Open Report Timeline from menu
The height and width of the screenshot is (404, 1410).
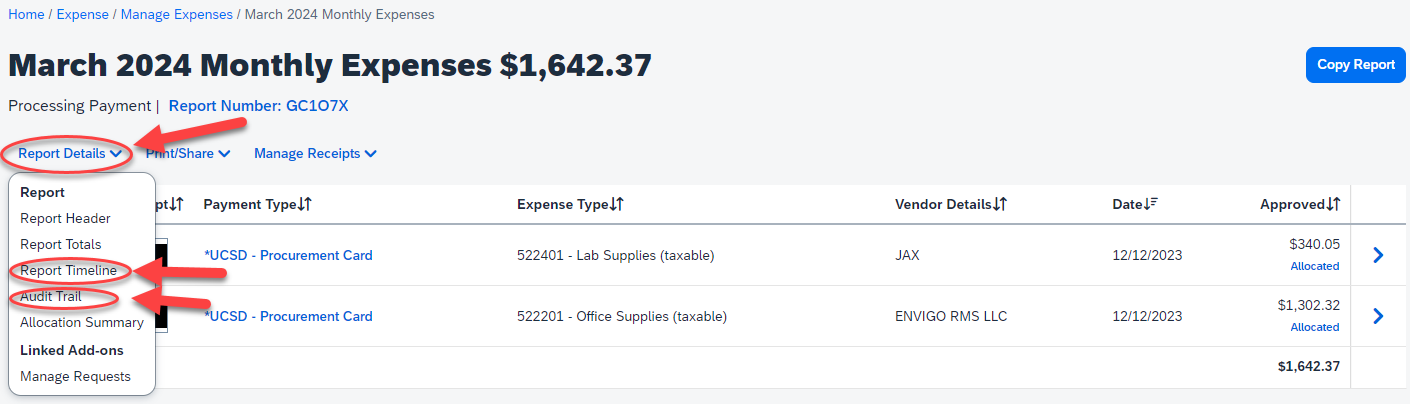[x=68, y=271]
